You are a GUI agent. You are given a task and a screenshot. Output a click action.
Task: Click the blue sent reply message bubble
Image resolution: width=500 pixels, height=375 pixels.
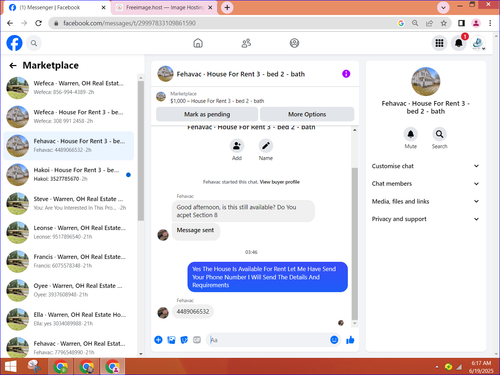[x=267, y=277]
